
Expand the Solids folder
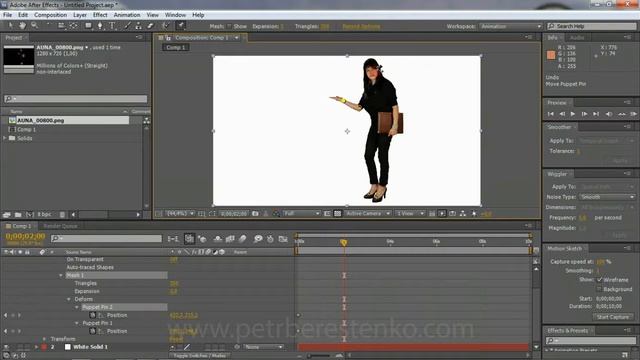coord(4,138)
